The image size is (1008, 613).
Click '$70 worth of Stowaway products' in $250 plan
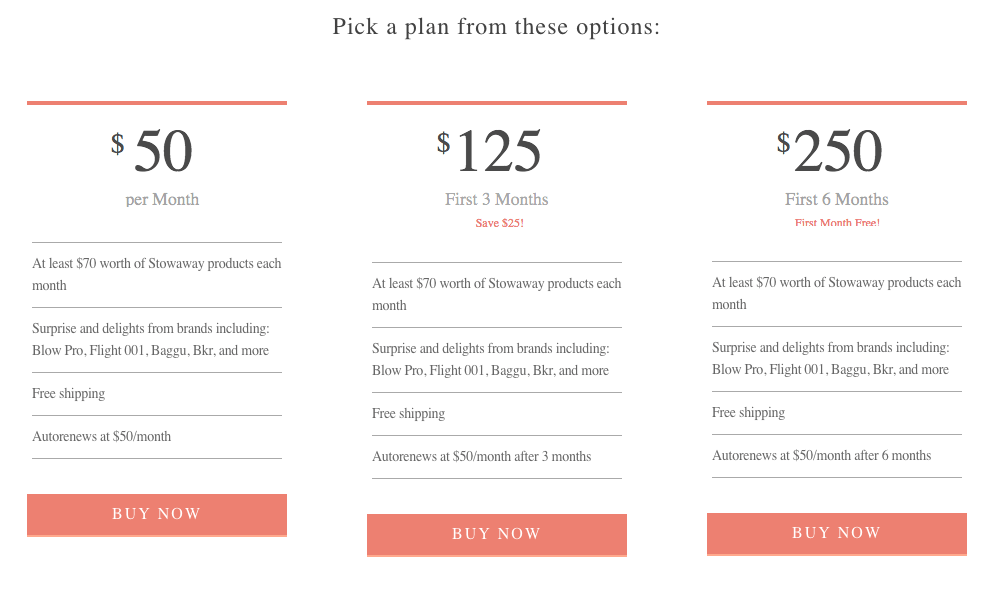pos(847,283)
